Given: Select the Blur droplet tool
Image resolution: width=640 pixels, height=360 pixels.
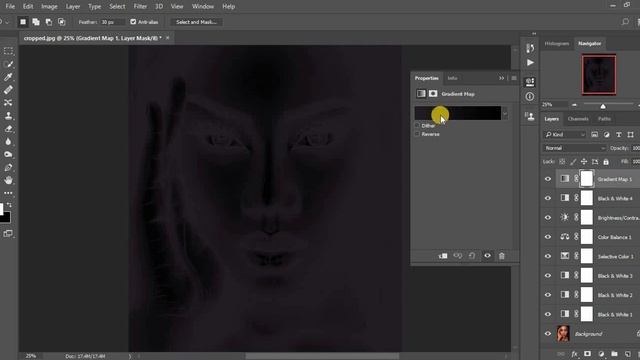Looking at the screenshot, I should point(8,142).
